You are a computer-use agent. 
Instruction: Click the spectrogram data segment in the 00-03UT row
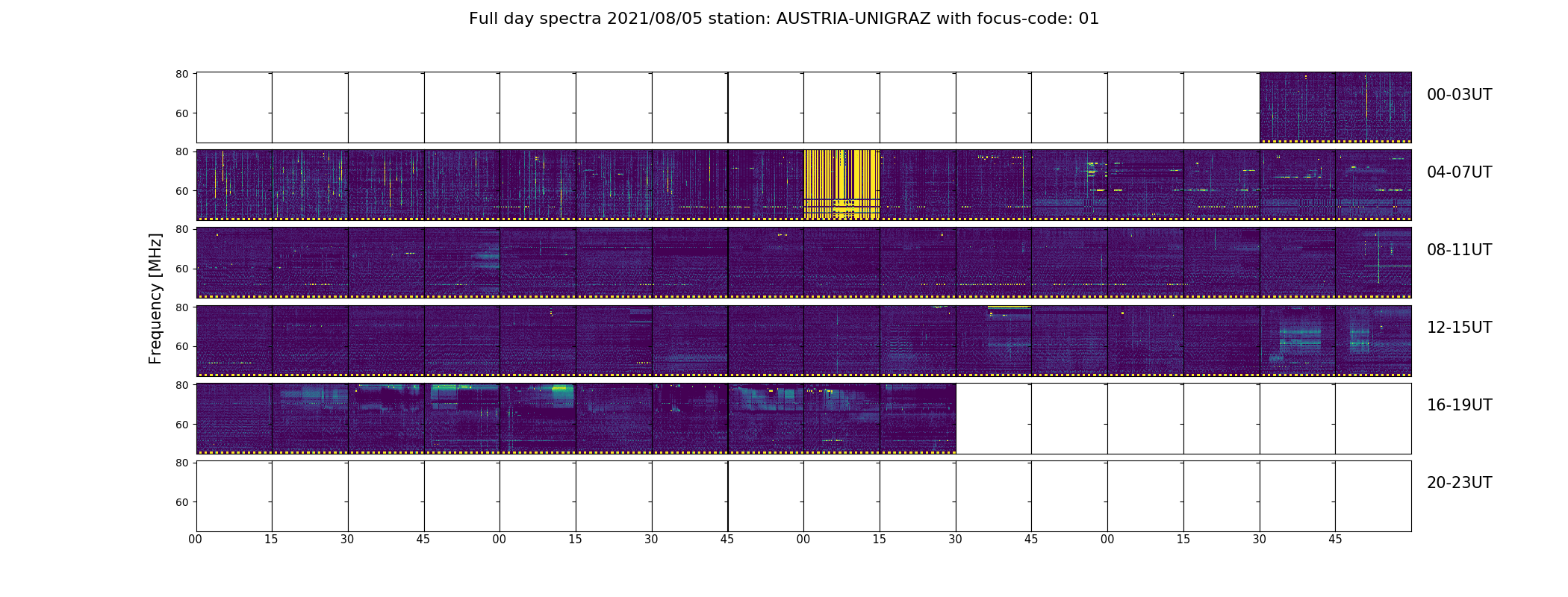[1335, 107]
